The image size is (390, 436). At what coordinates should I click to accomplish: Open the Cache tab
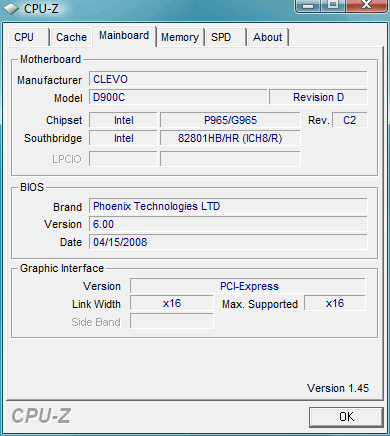tap(71, 37)
